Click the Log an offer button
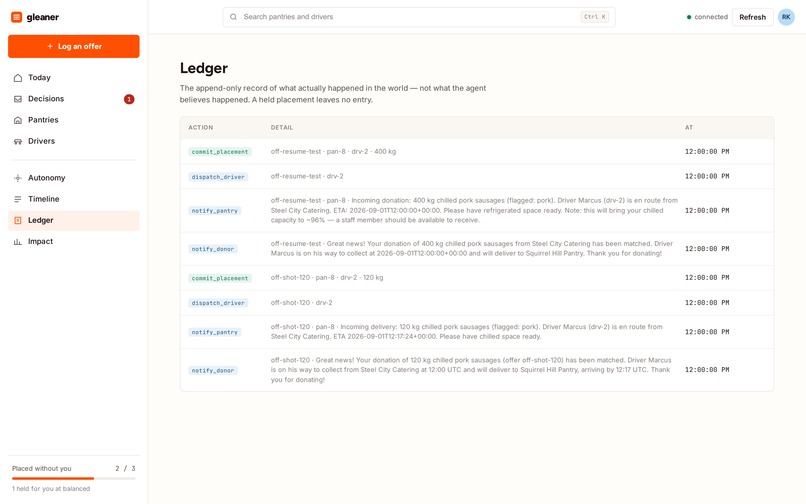This screenshot has width=806, height=504. coord(74,46)
